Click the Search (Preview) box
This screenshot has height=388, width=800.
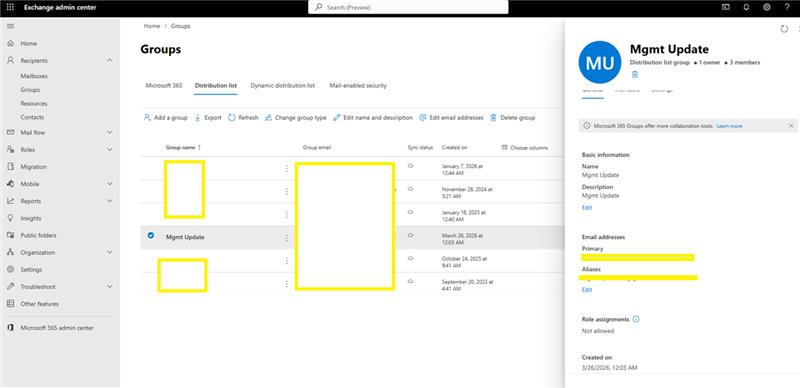click(x=408, y=7)
